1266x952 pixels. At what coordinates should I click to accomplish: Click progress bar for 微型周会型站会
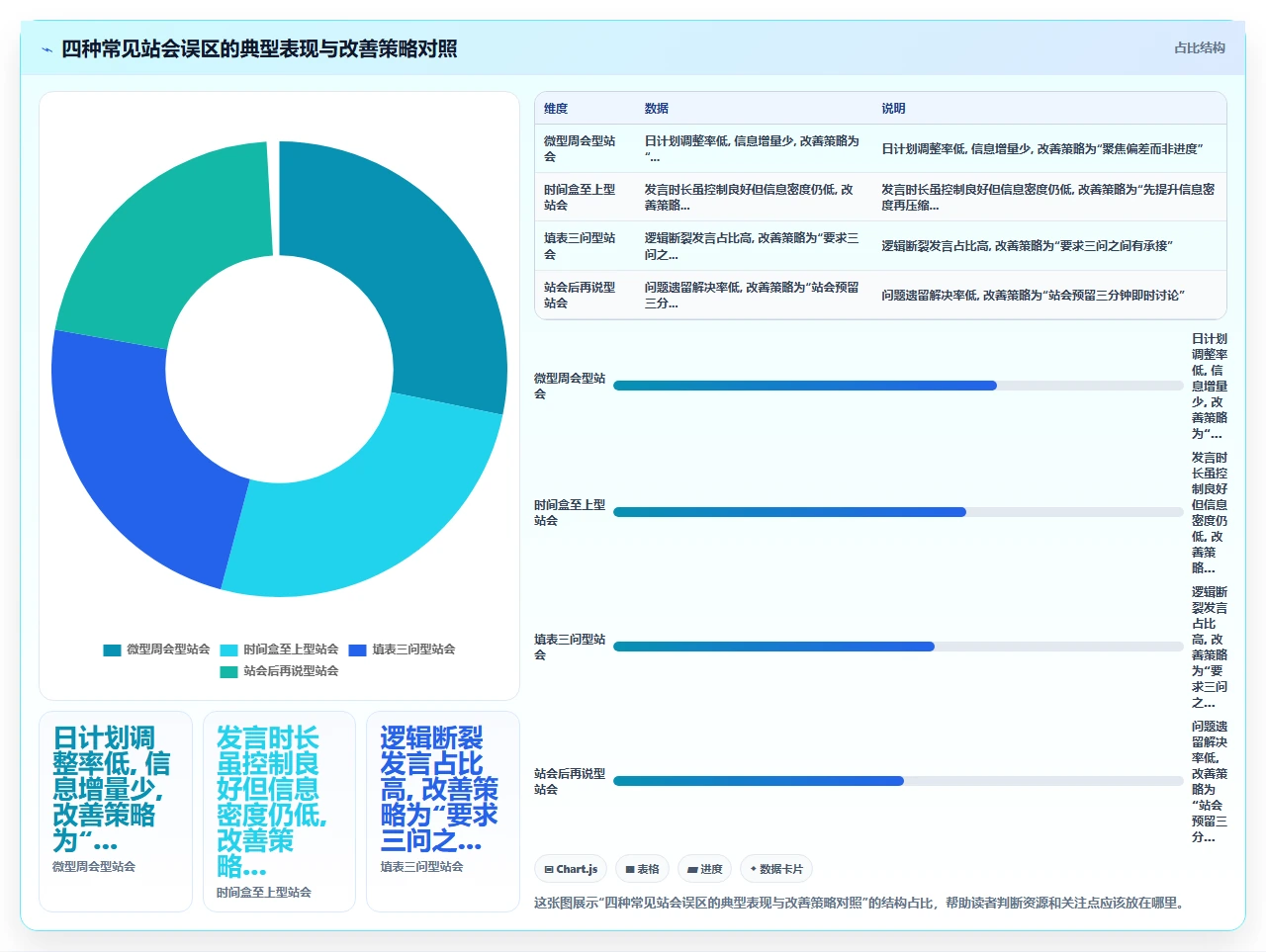pos(898,386)
